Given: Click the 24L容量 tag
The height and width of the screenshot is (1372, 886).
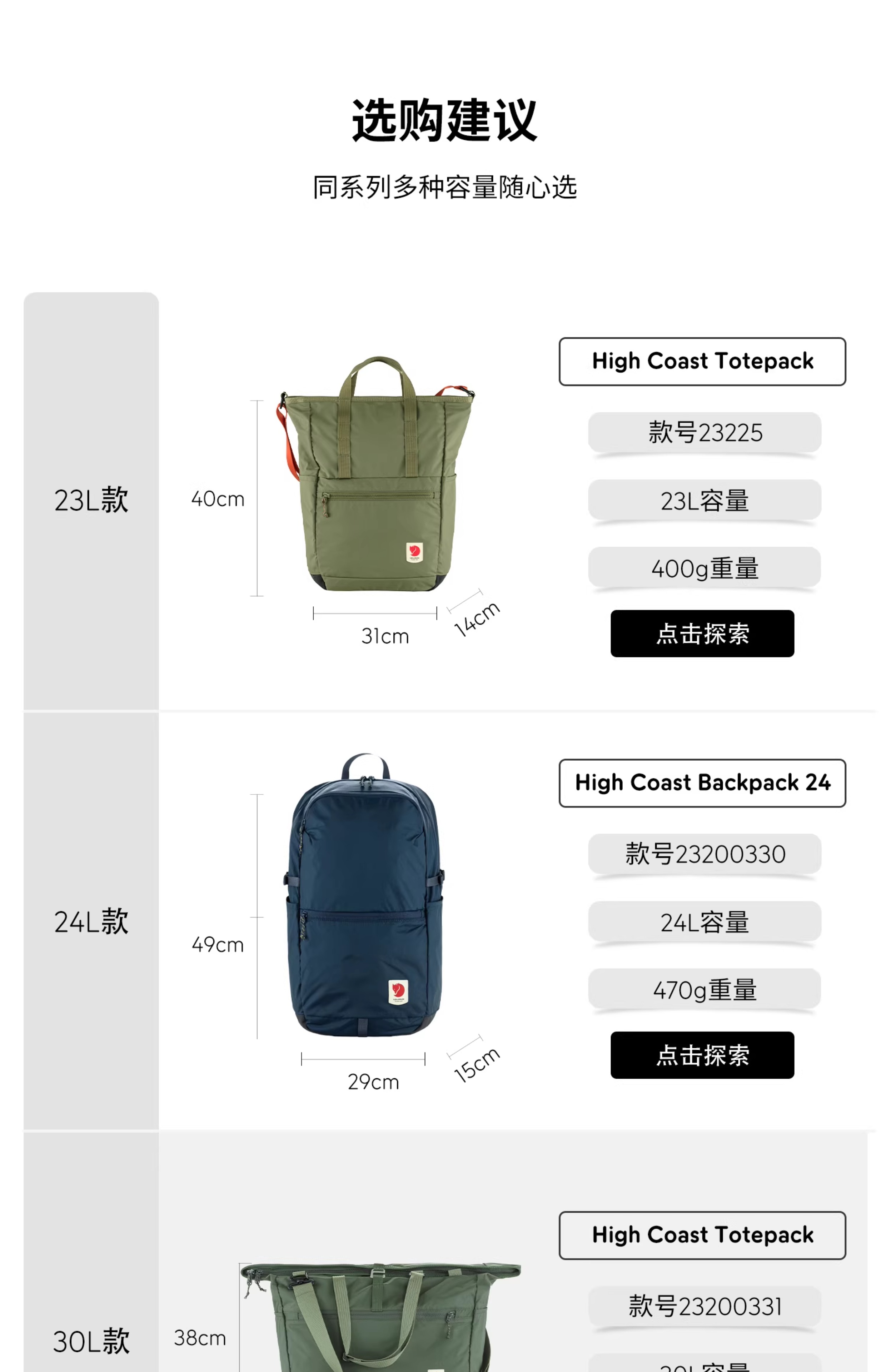Looking at the screenshot, I should pos(705,922).
